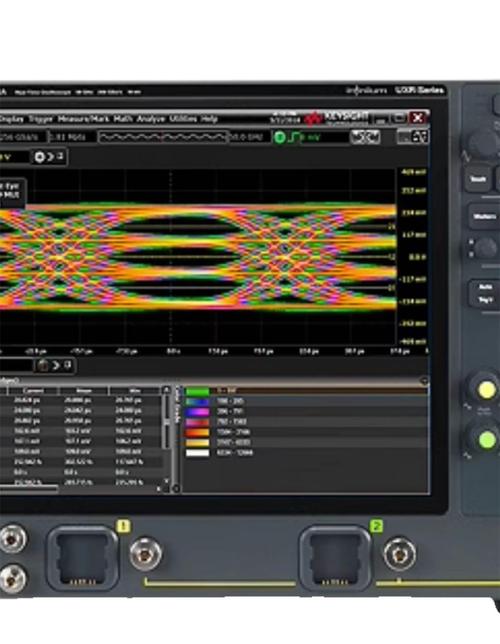Open the gear icon below the waveform grid
The width and height of the screenshot is (500, 644).
click(43, 365)
